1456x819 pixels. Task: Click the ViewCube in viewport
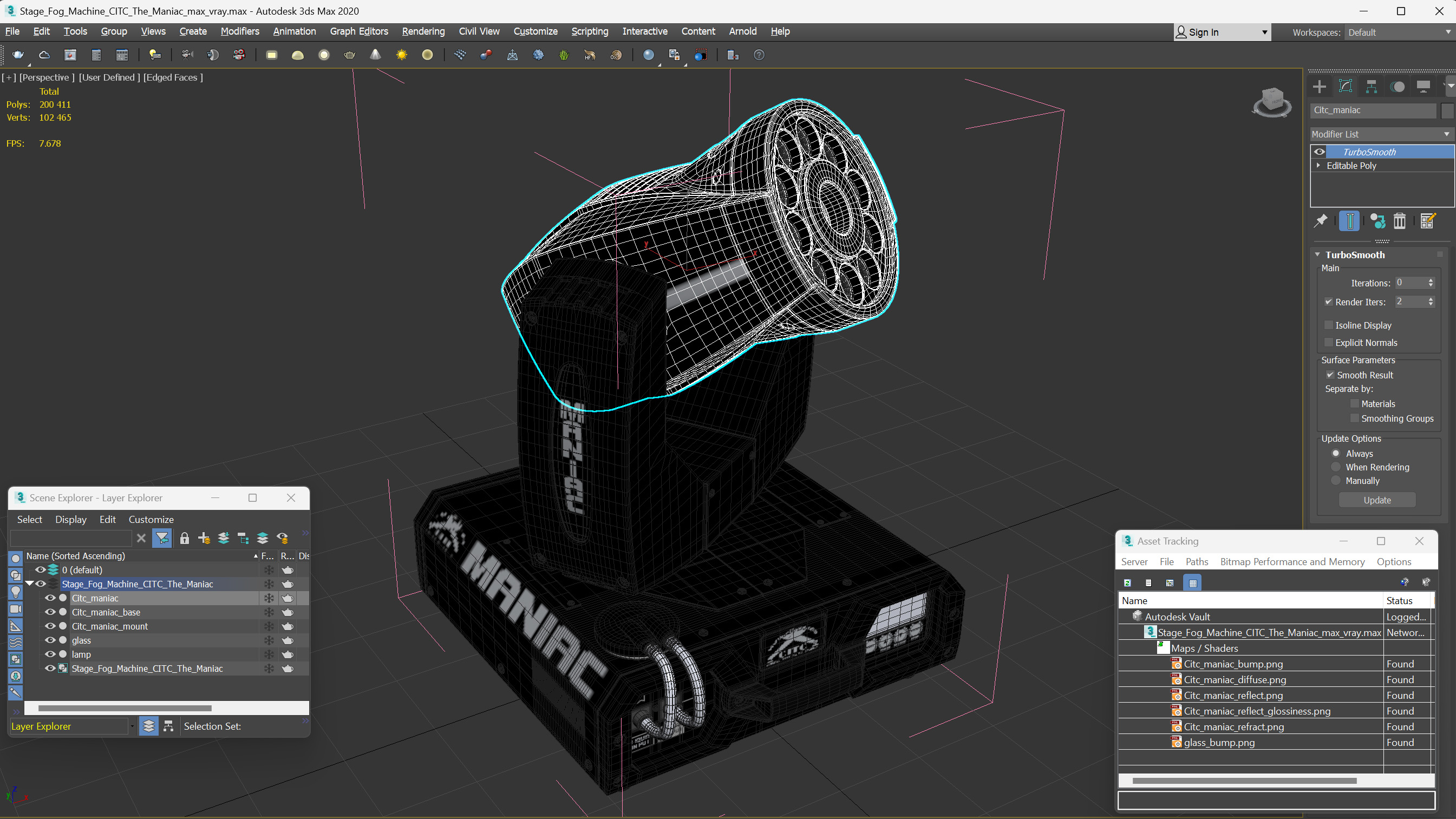click(x=1272, y=102)
